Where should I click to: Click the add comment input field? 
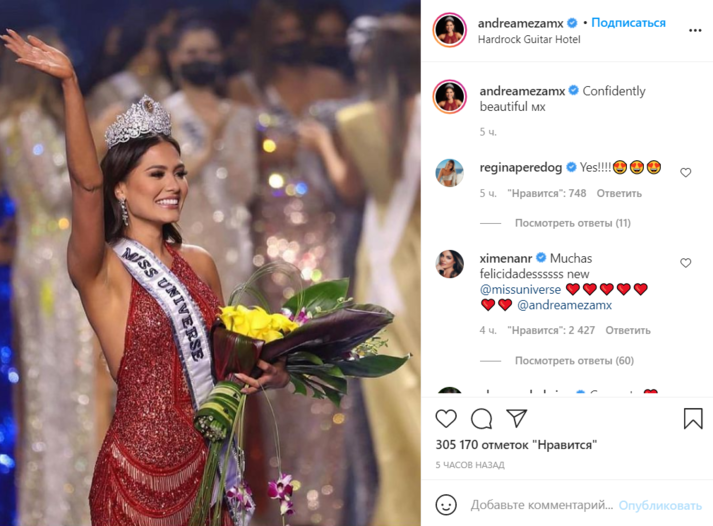tap(542, 505)
